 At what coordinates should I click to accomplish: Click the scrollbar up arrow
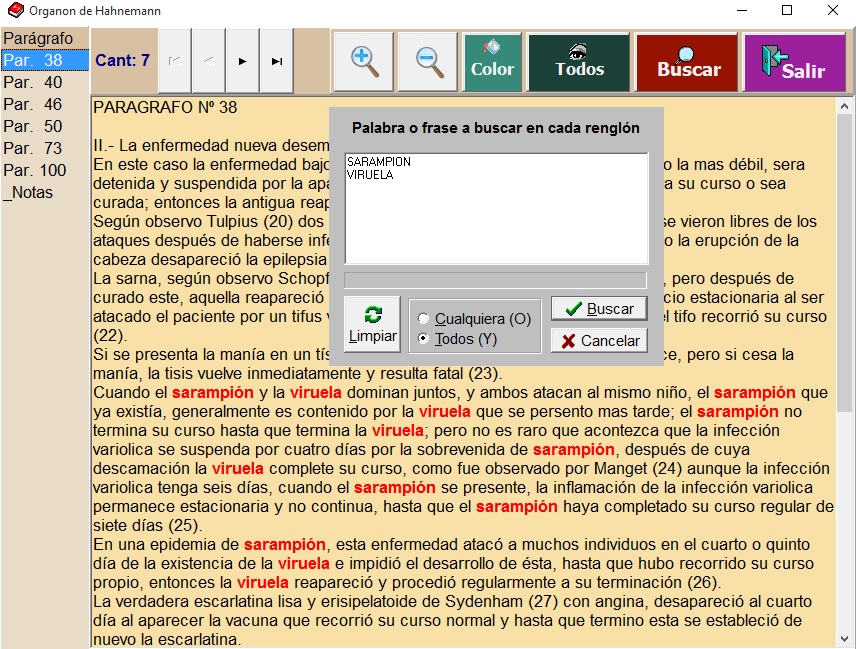tap(845, 106)
